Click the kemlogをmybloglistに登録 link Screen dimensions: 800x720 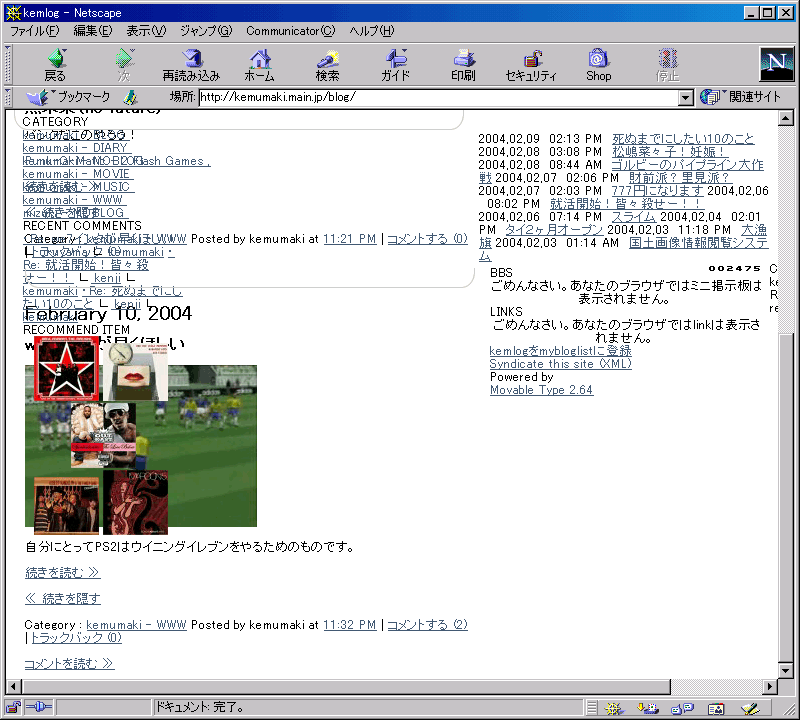(560, 351)
